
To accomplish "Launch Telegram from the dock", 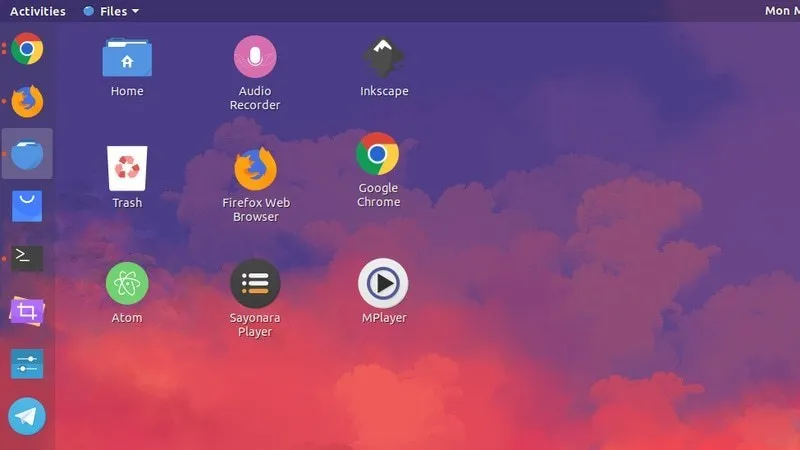I will coord(27,416).
